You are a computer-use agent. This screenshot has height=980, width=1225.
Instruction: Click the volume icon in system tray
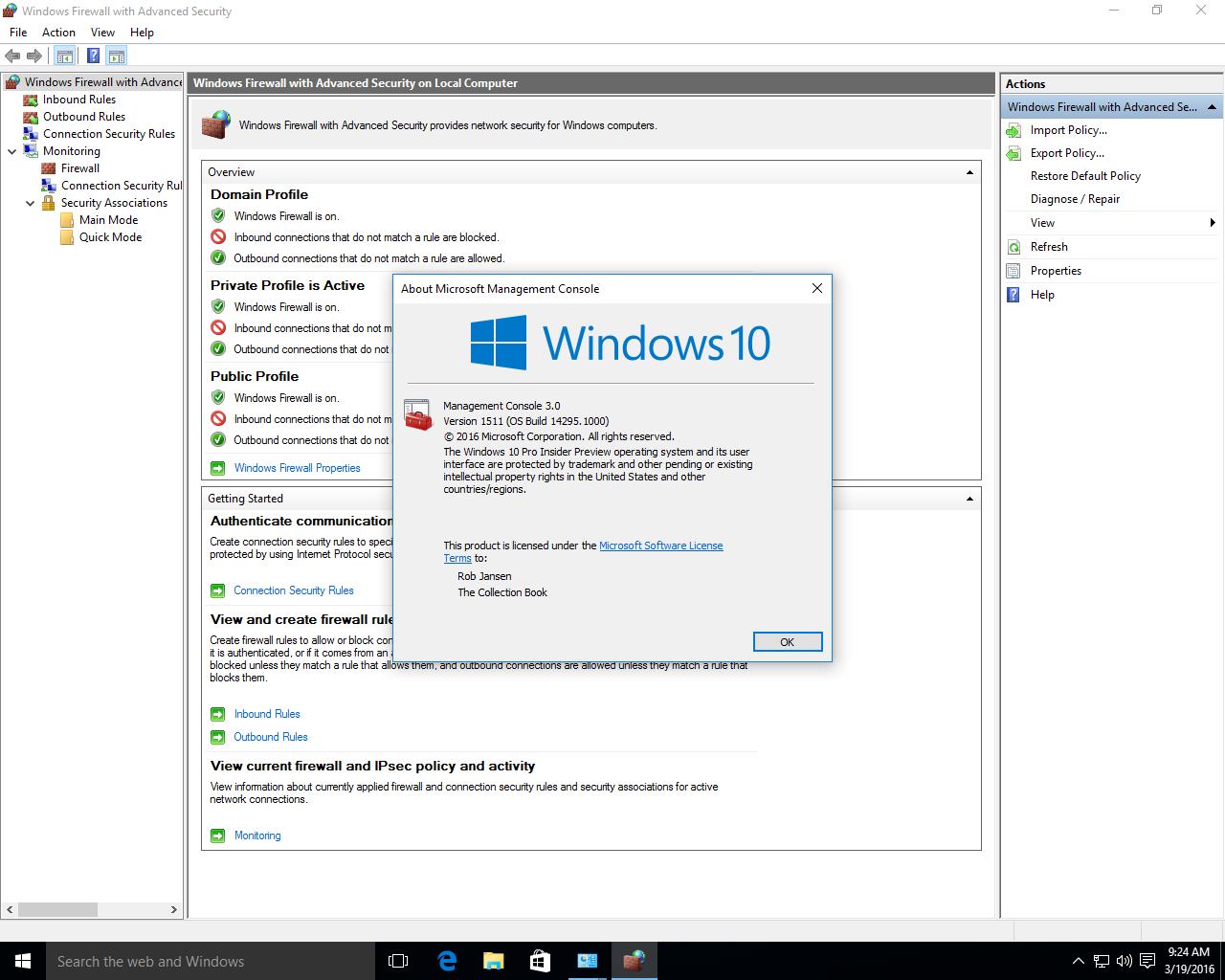(1125, 961)
